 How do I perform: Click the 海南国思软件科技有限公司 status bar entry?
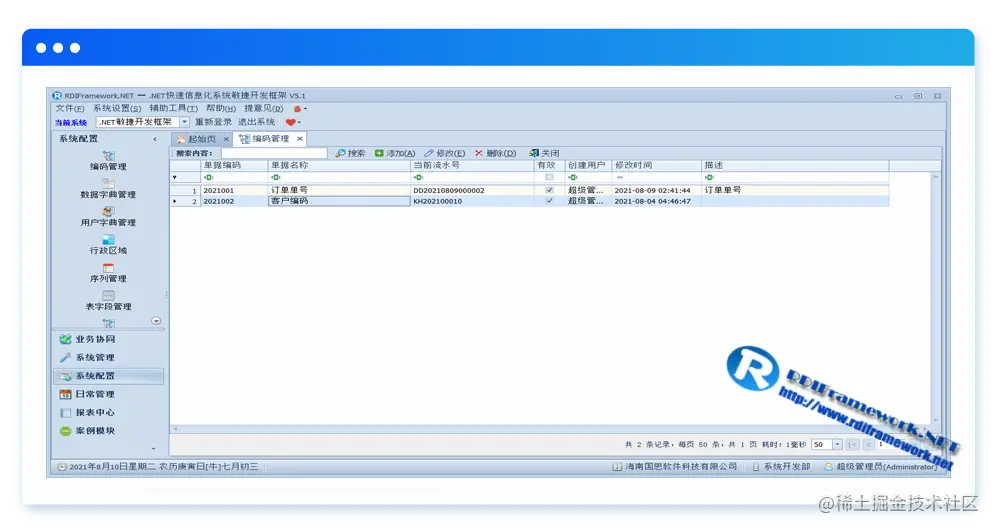pos(675,467)
